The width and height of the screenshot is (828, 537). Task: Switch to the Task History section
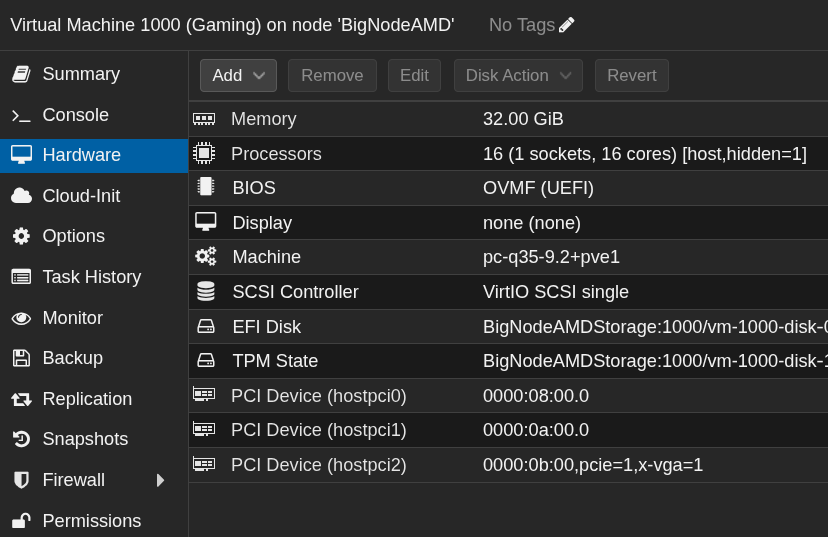click(91, 277)
